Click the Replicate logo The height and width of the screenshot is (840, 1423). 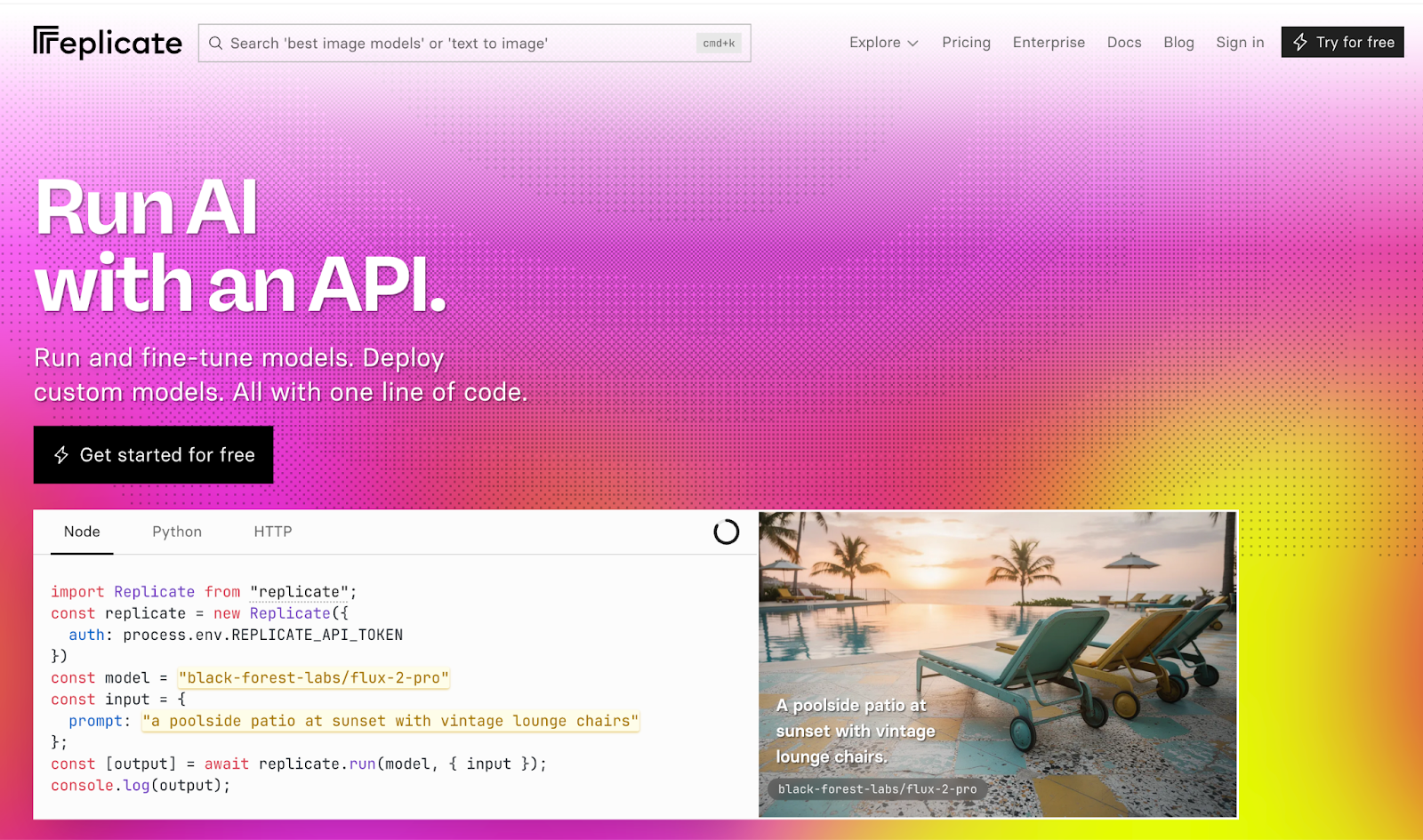point(107,41)
